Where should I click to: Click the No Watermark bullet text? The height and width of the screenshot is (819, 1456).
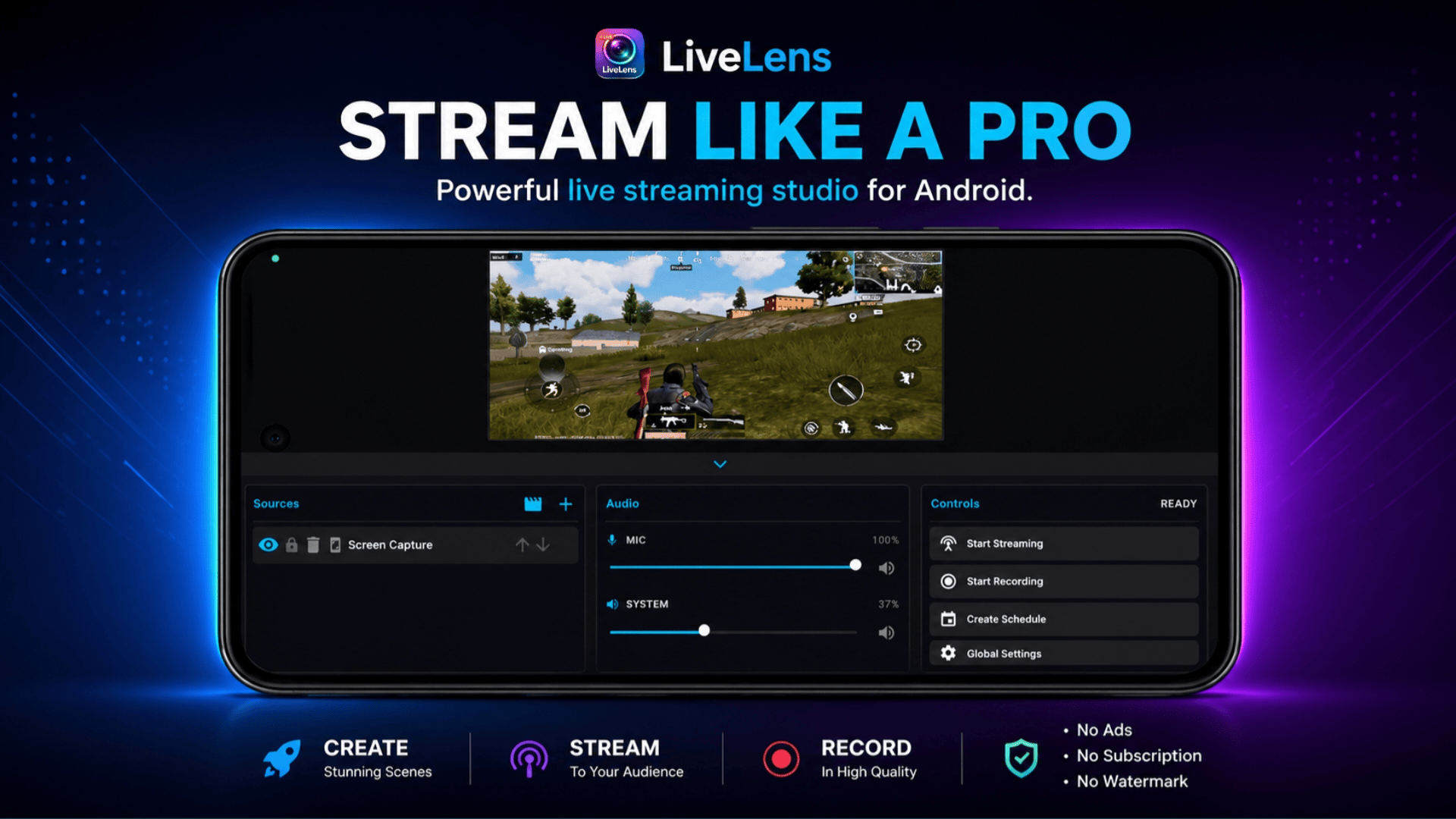(x=1132, y=781)
